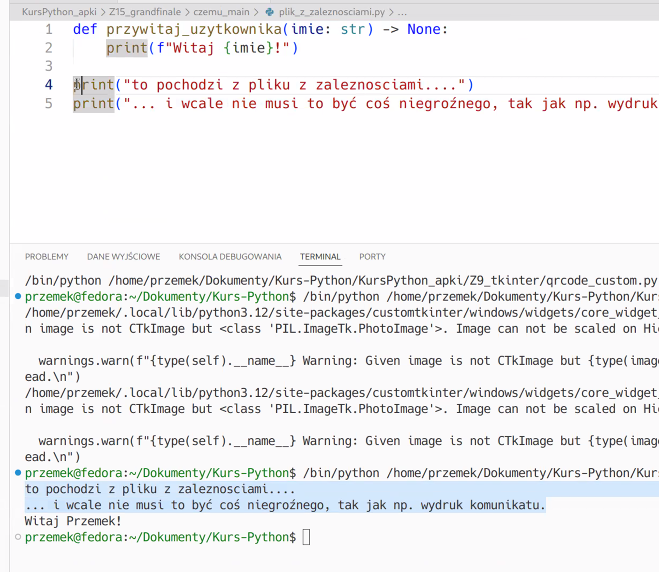Click function name przywitaj_uzytkownika in code
Image resolution: width=659 pixels, height=572 pixels.
coord(194,29)
